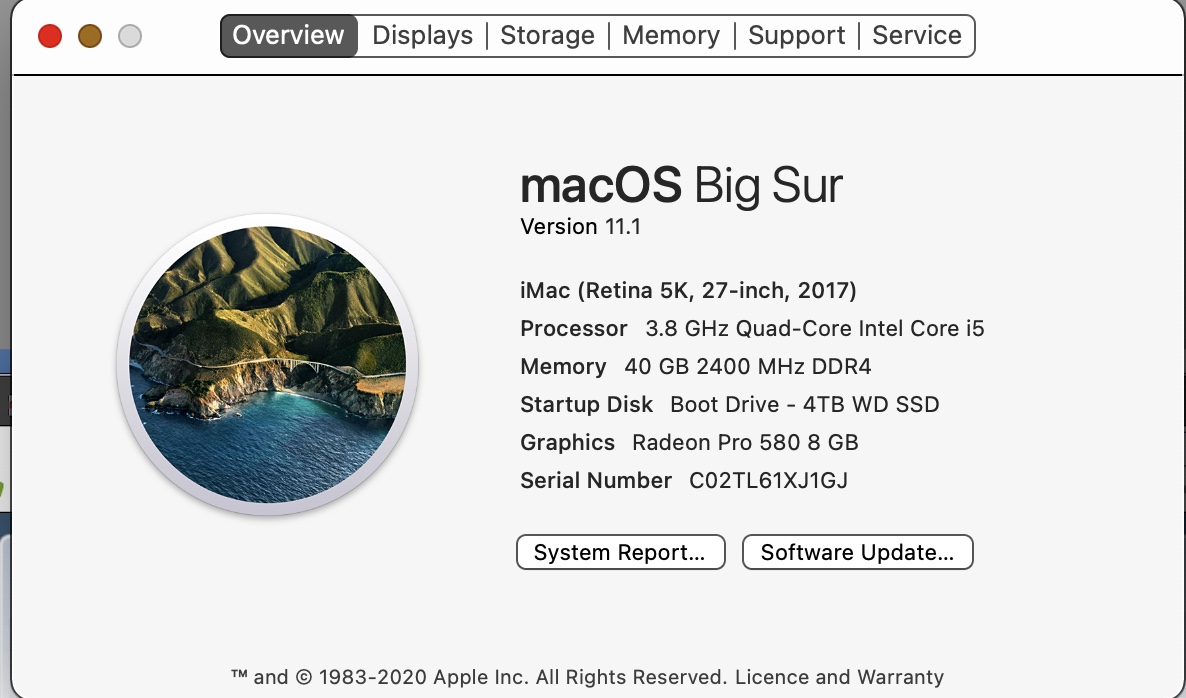Screen dimensions: 1186x698
Task: Click the 3.8 GHz Quad-Core processor text
Action: pos(815,329)
